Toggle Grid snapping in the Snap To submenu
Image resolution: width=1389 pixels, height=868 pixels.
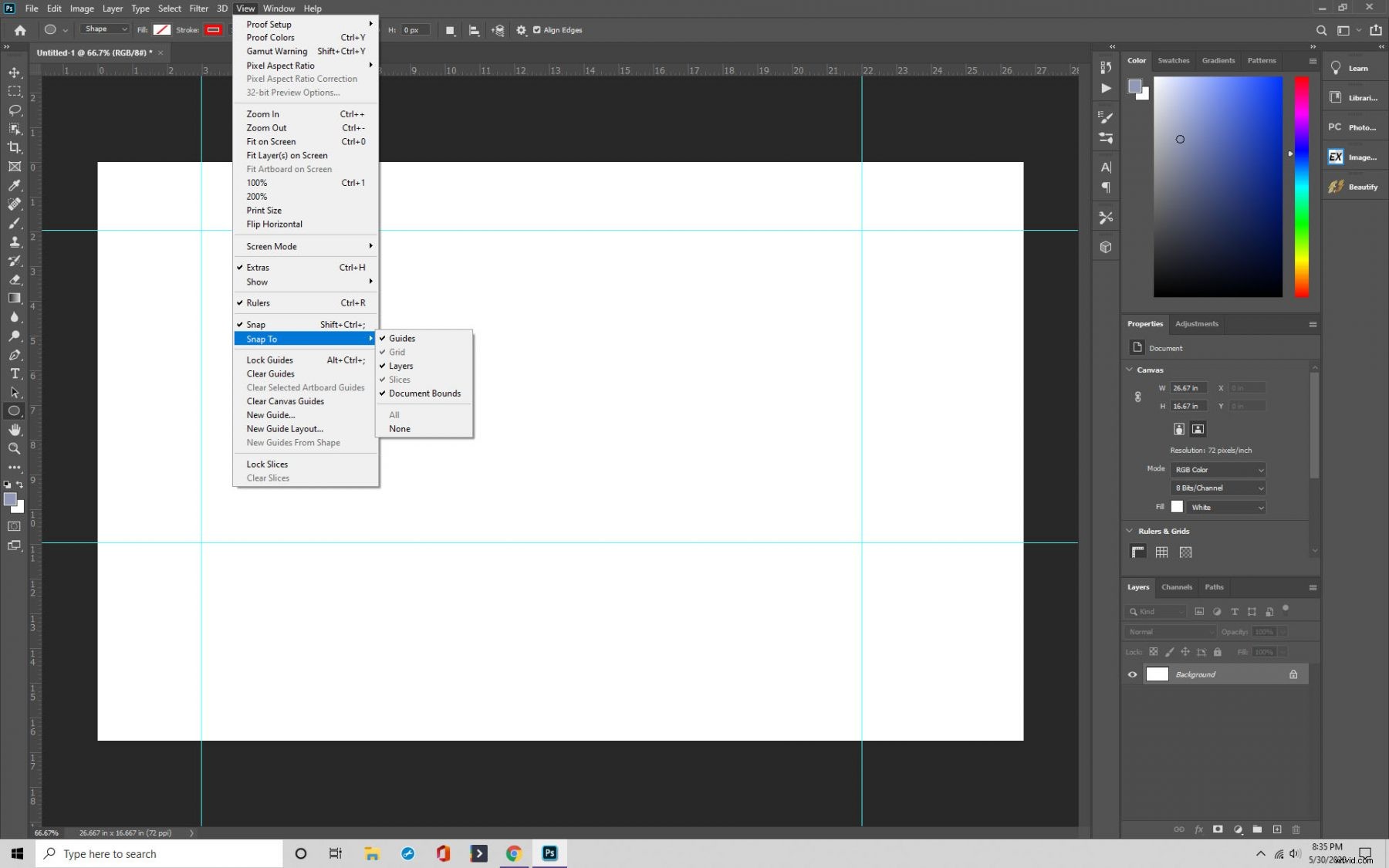(397, 352)
